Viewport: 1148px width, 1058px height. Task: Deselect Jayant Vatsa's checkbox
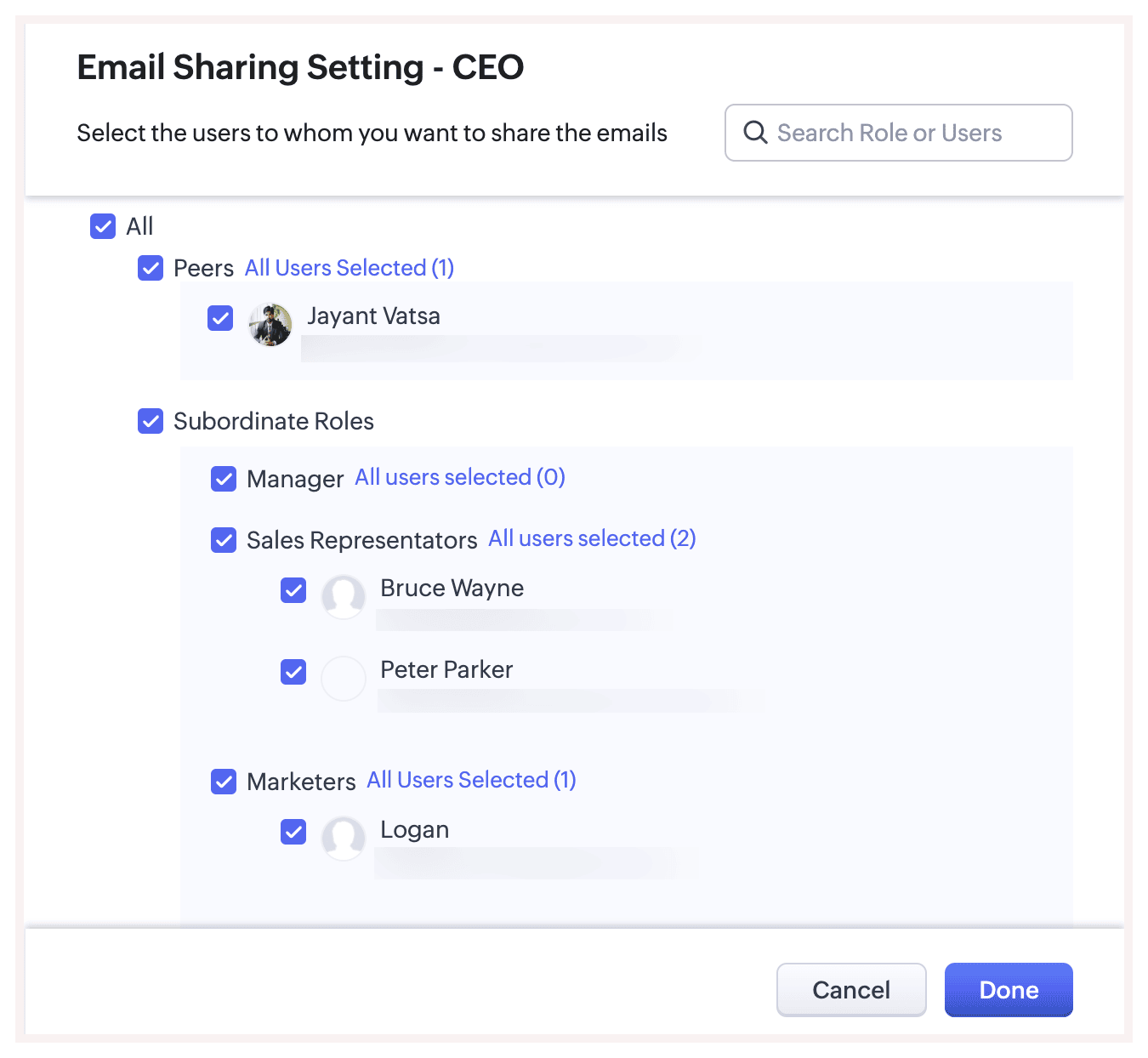[x=220, y=318]
